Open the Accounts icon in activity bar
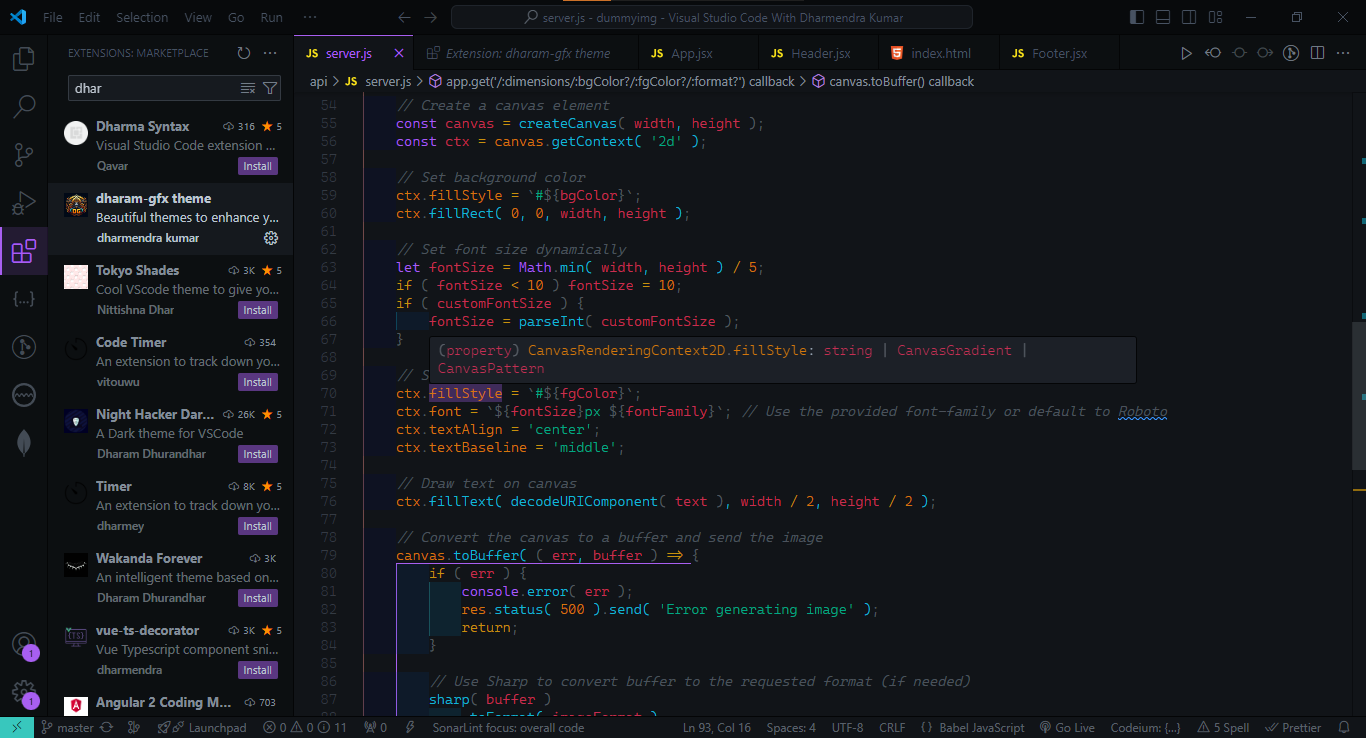The height and width of the screenshot is (738, 1366). point(24,643)
